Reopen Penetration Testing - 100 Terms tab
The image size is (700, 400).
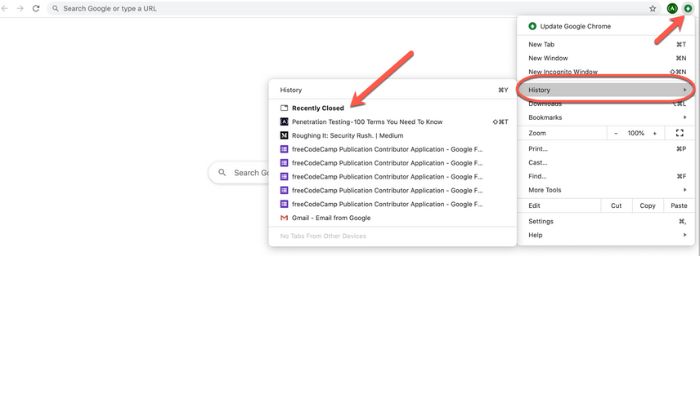[392, 121]
